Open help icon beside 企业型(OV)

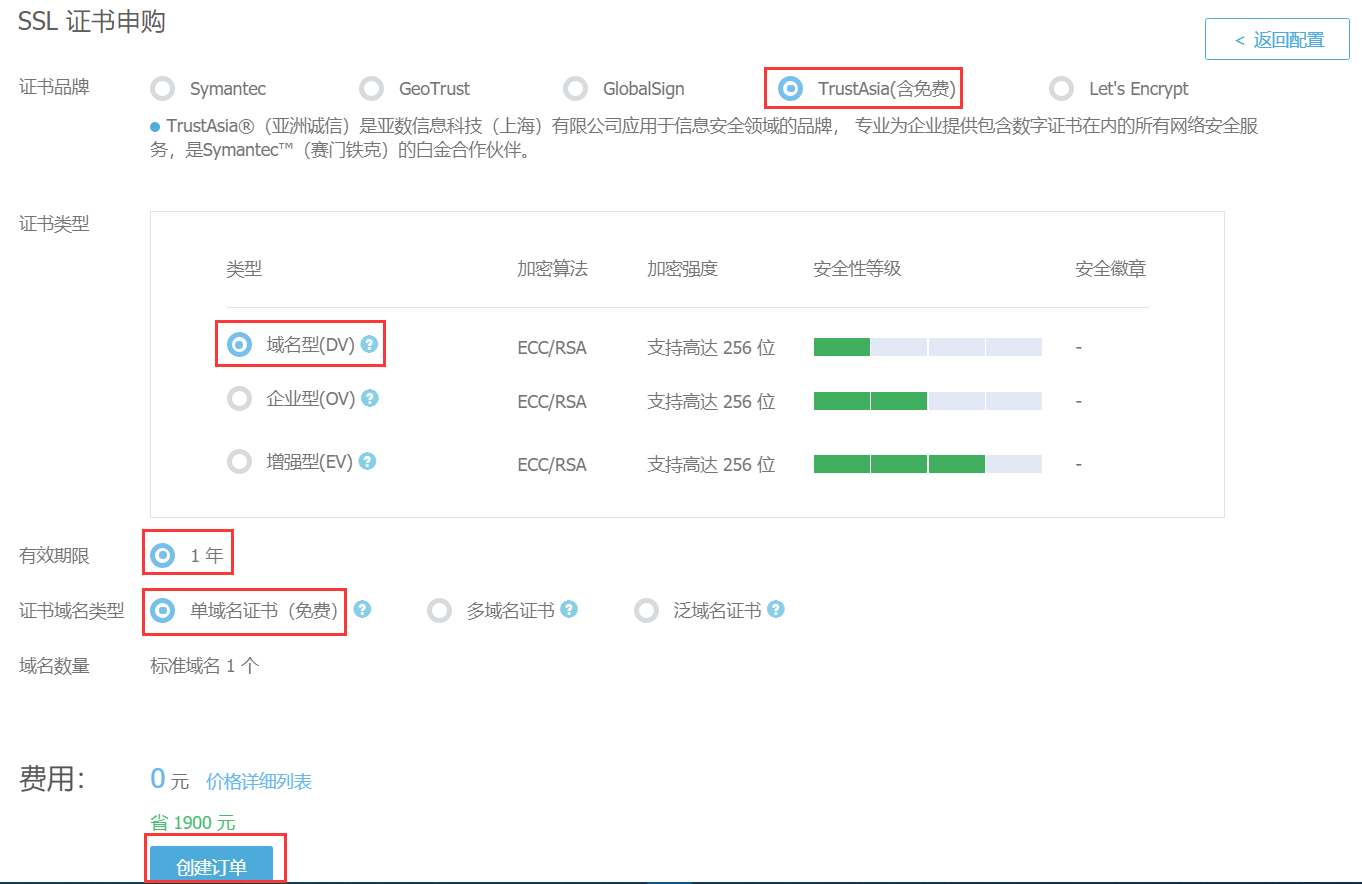[369, 398]
